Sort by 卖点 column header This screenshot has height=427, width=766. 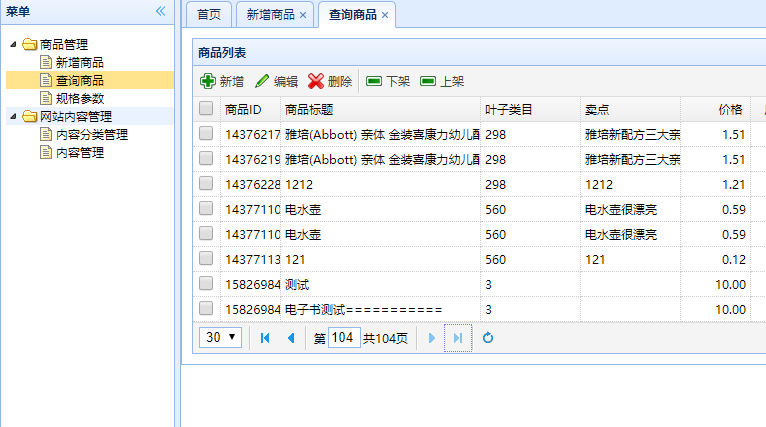pos(630,109)
